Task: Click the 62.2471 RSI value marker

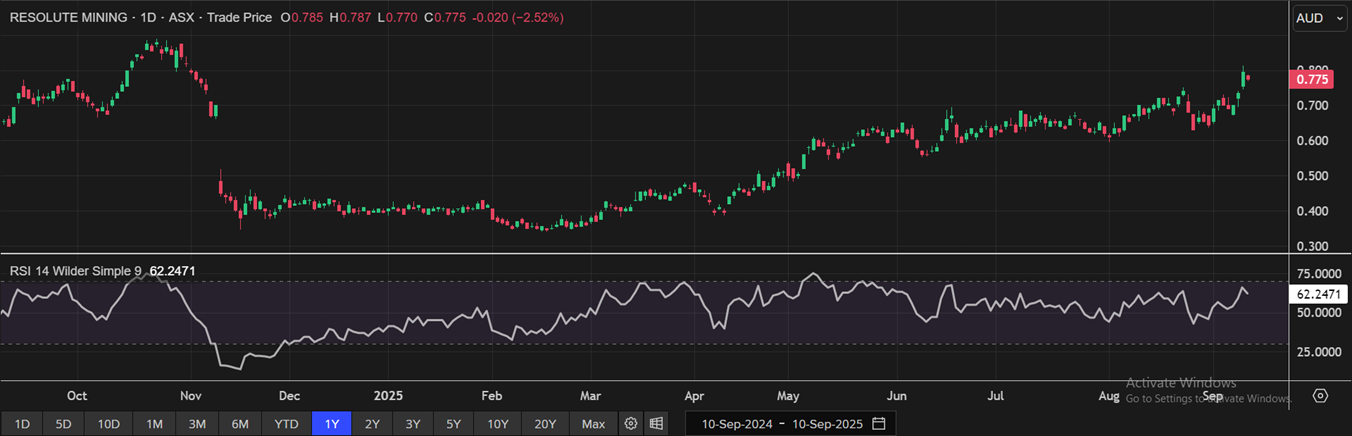Action: pyautogui.click(x=1319, y=295)
